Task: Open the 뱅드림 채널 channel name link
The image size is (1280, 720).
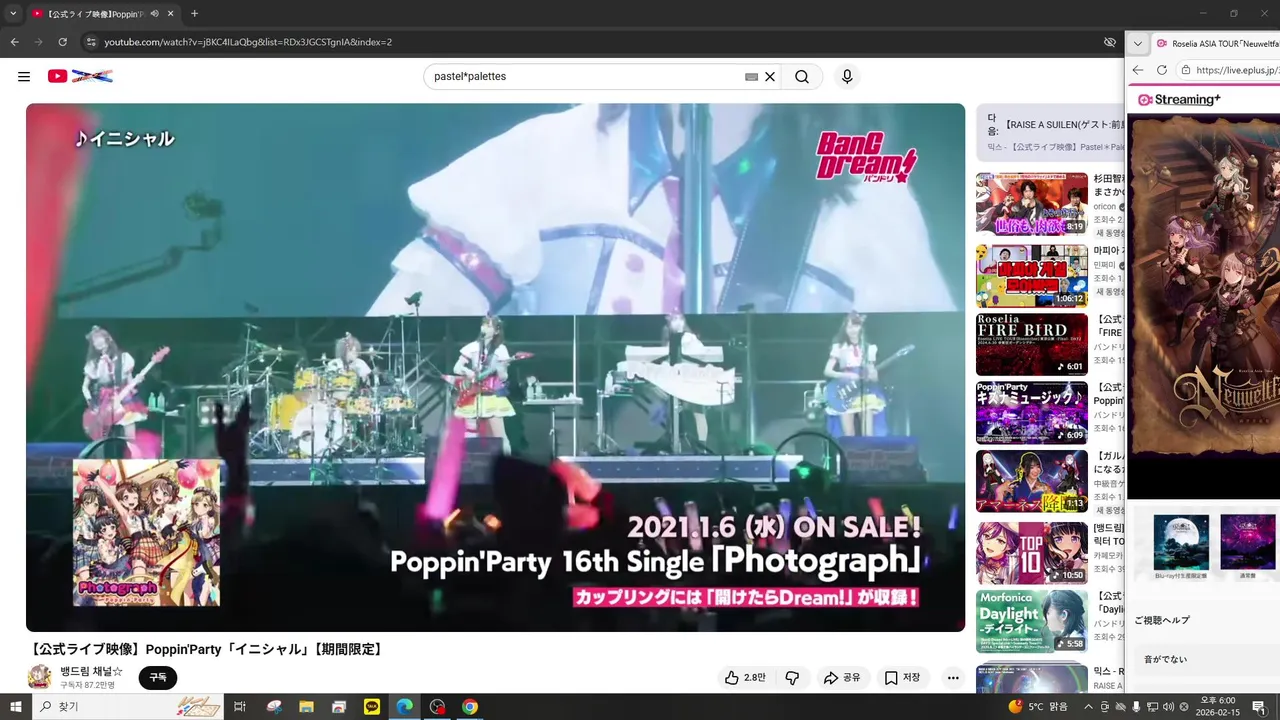Action: click(91, 671)
